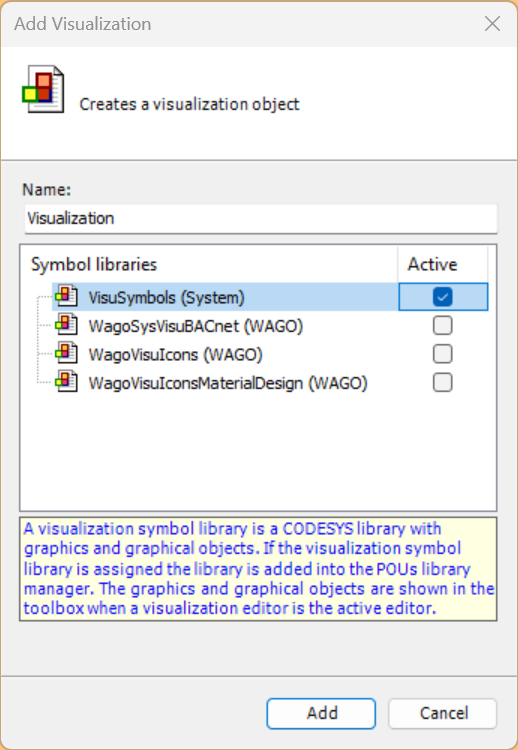This screenshot has width=518, height=750.
Task: Select the WagoVisuIcons (WAGO) row text
Action: (x=176, y=355)
